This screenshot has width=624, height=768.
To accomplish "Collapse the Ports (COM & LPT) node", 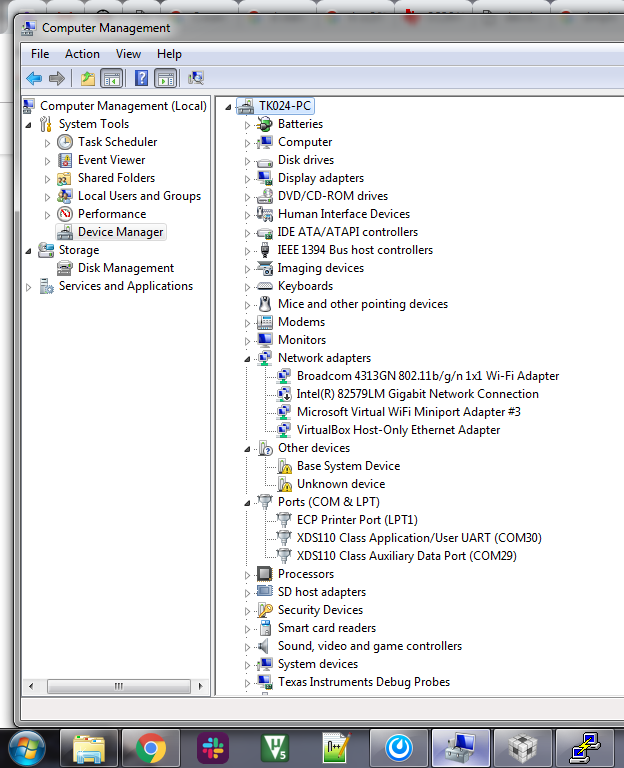I will pyautogui.click(x=247, y=503).
